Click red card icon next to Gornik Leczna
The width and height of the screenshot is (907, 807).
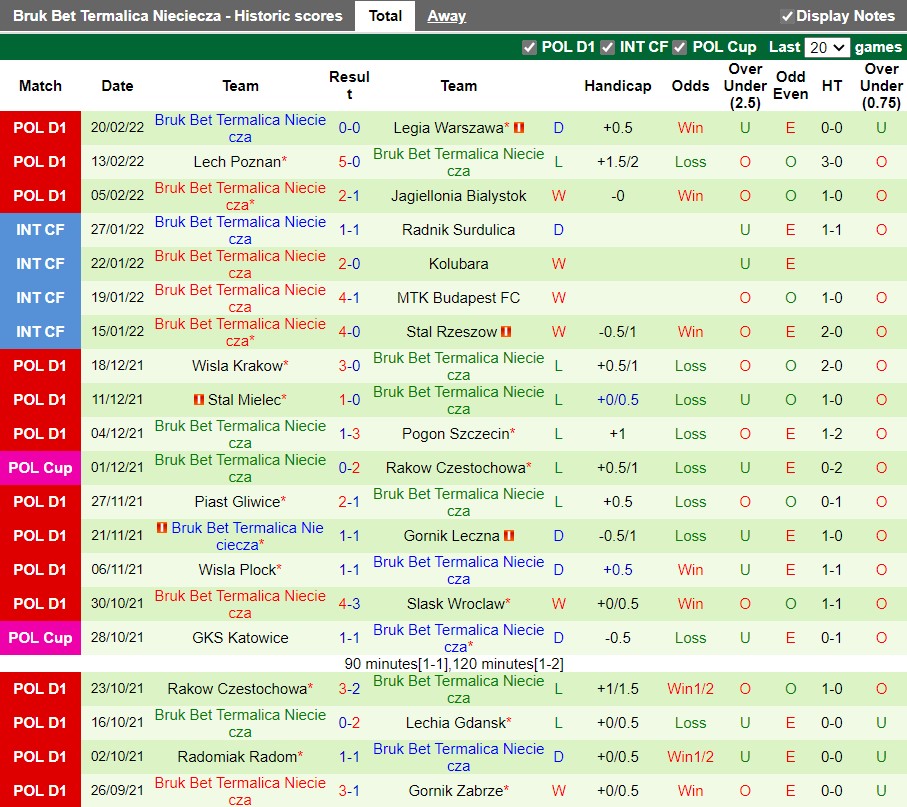click(509, 536)
